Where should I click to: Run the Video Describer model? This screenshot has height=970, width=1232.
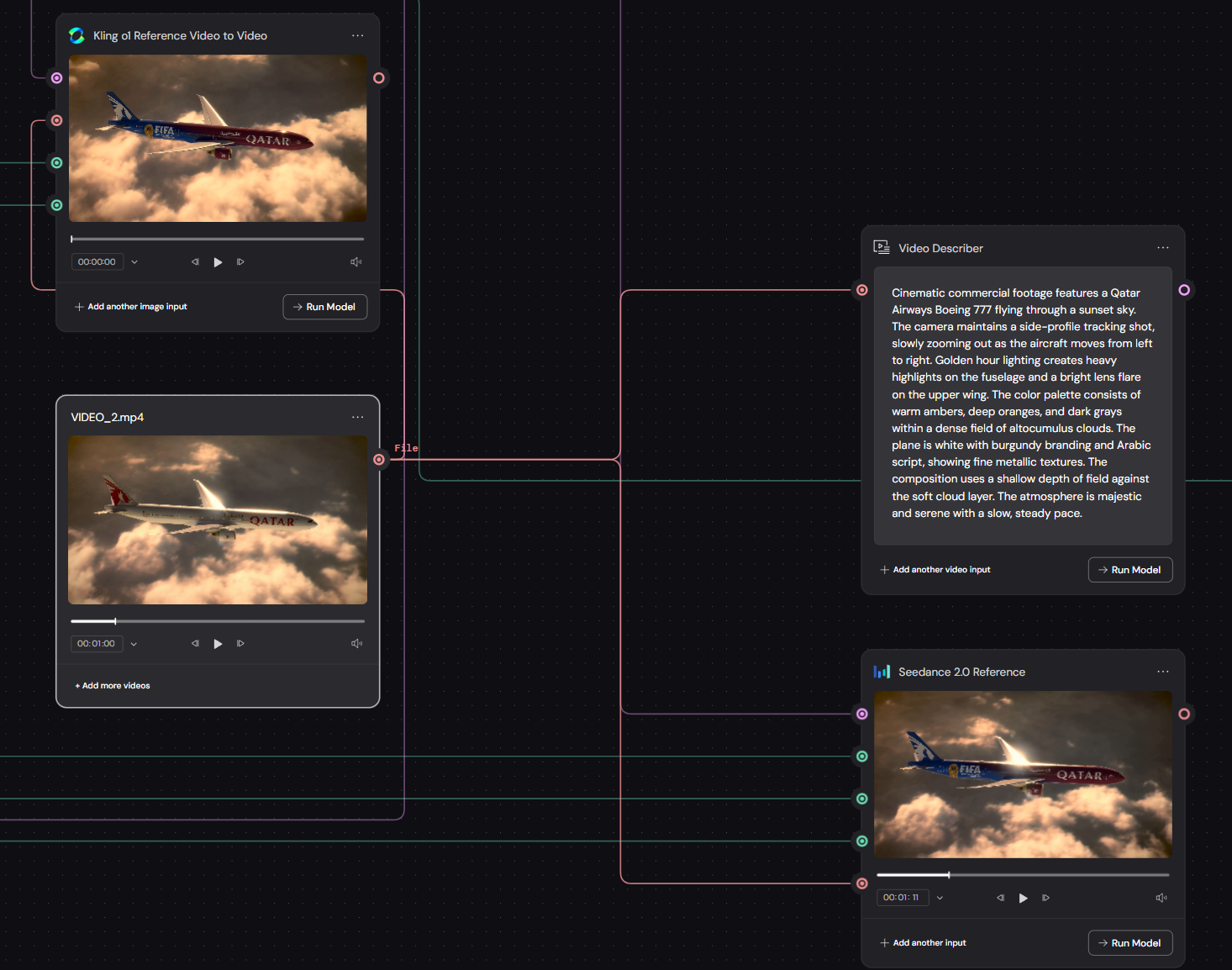1130,570
